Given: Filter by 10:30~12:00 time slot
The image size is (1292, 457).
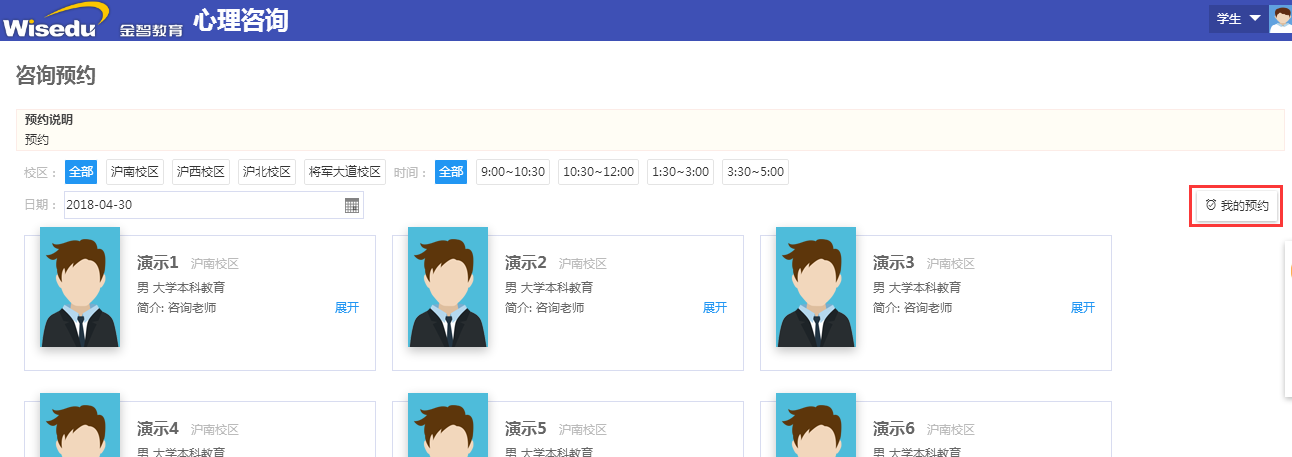Looking at the screenshot, I should coord(599,172).
